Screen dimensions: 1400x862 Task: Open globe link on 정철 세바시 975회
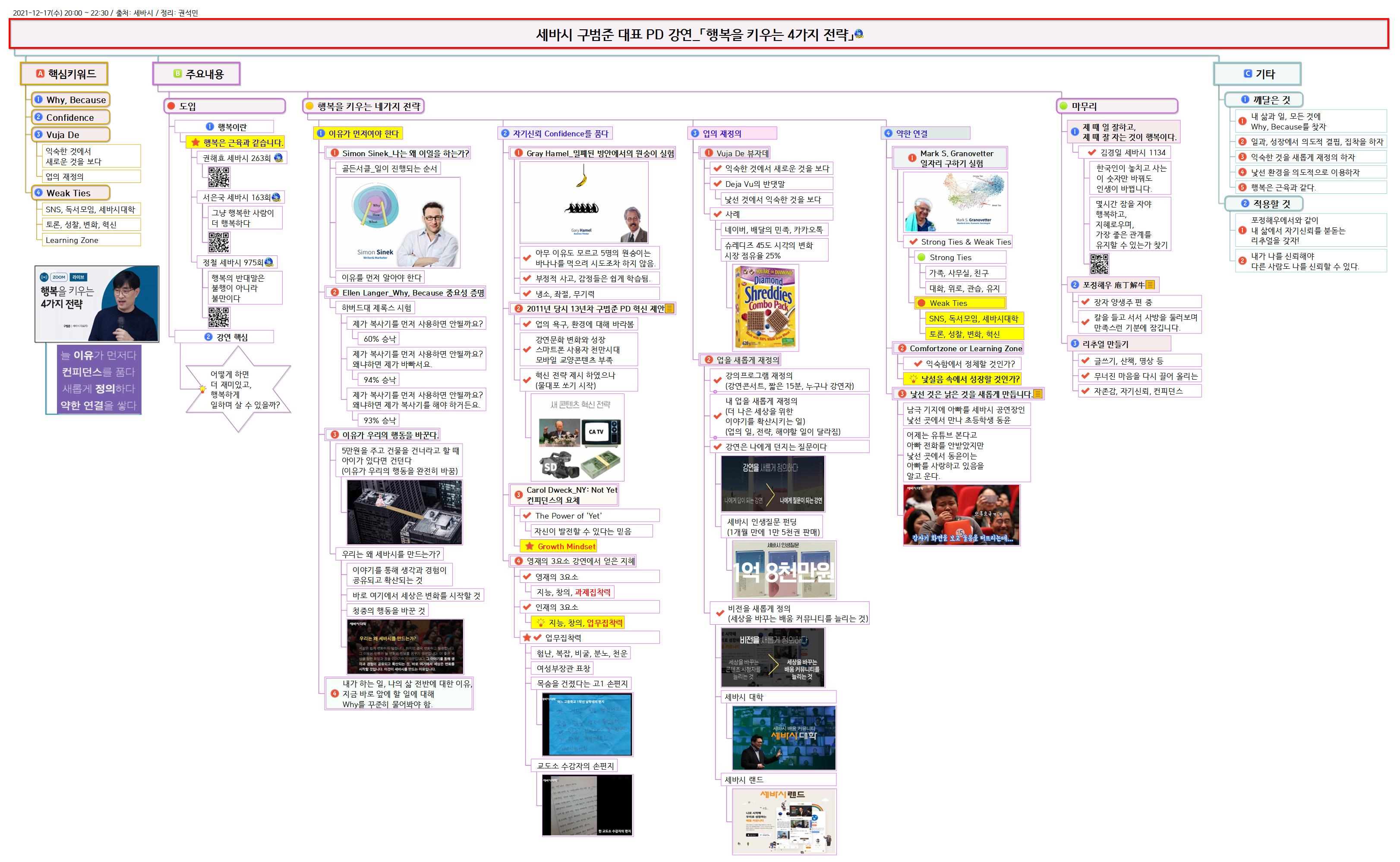(x=269, y=262)
